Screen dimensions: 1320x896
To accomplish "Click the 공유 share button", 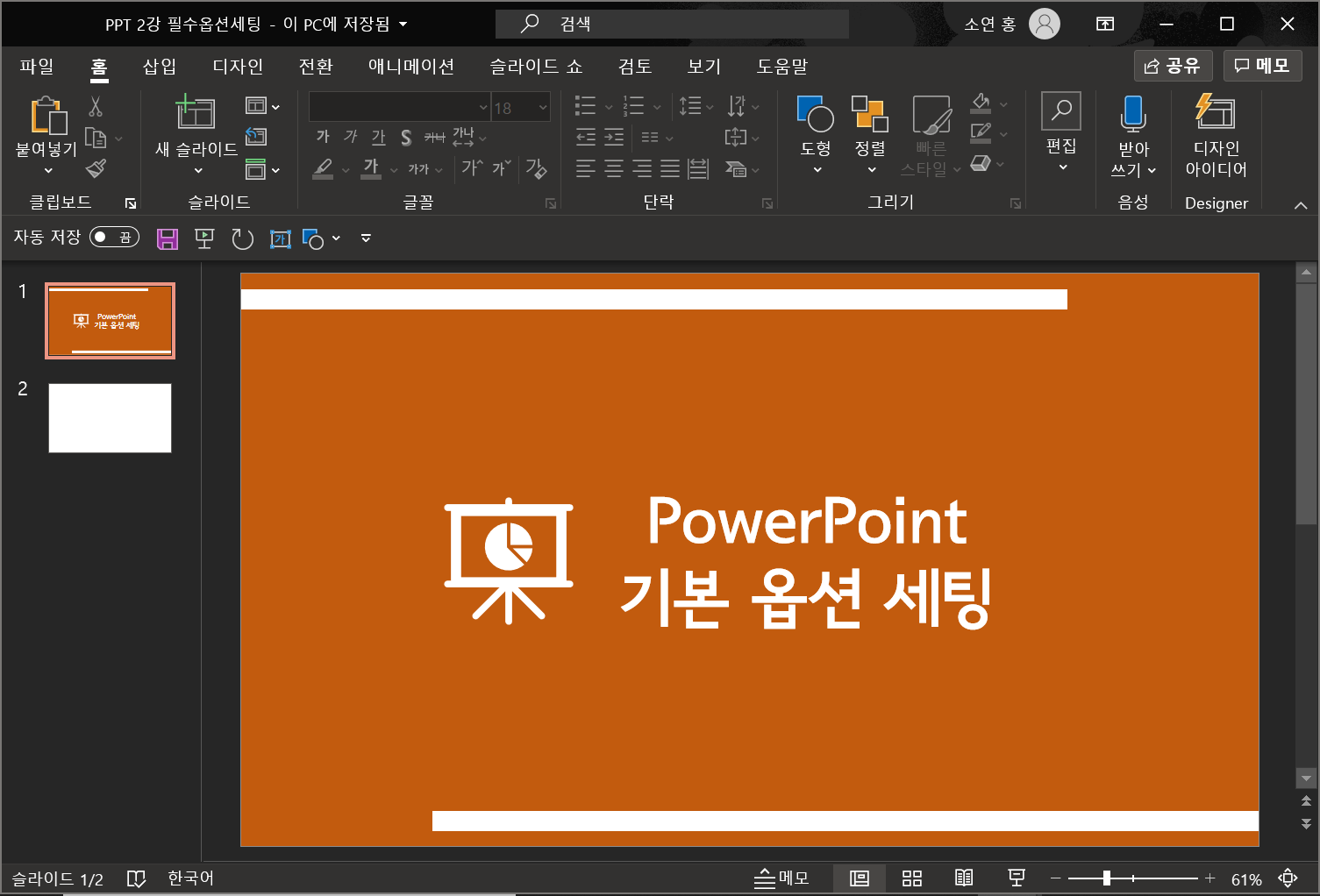I will tap(1174, 66).
